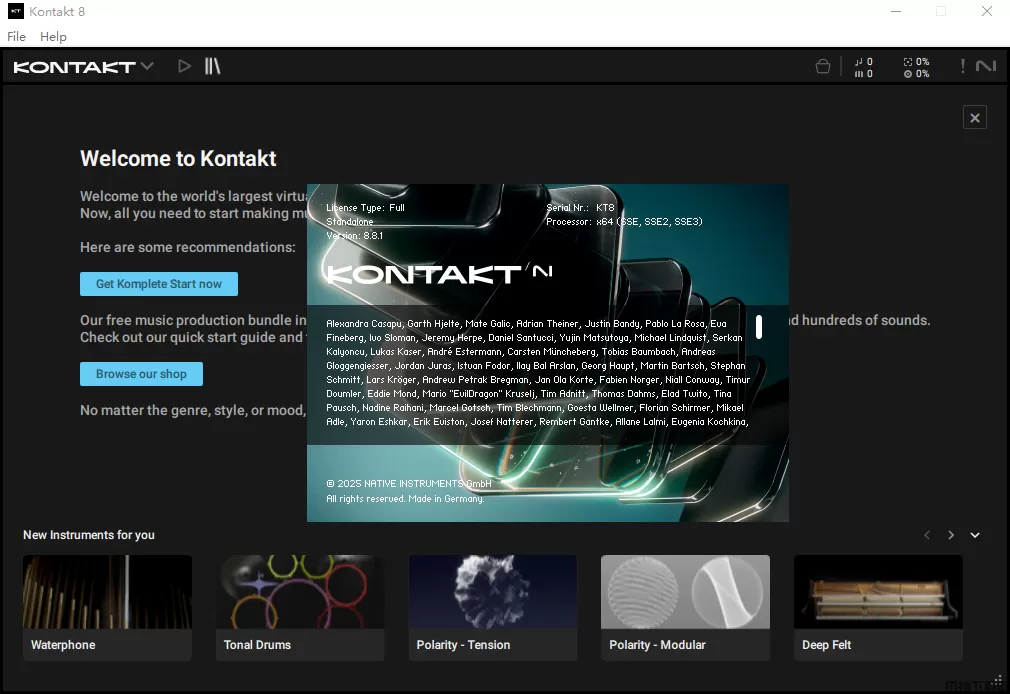The height and width of the screenshot is (694, 1010).
Task: Click the voice count note indicator
Action: [864, 62]
